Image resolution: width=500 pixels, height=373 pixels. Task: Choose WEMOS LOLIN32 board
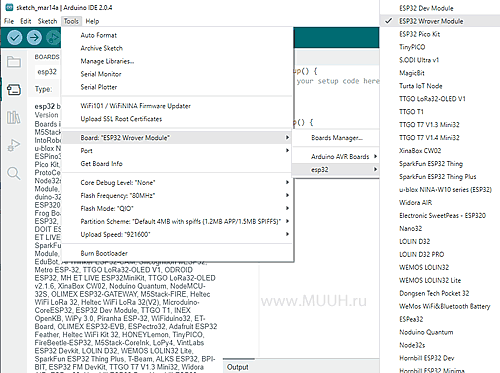click(440, 267)
